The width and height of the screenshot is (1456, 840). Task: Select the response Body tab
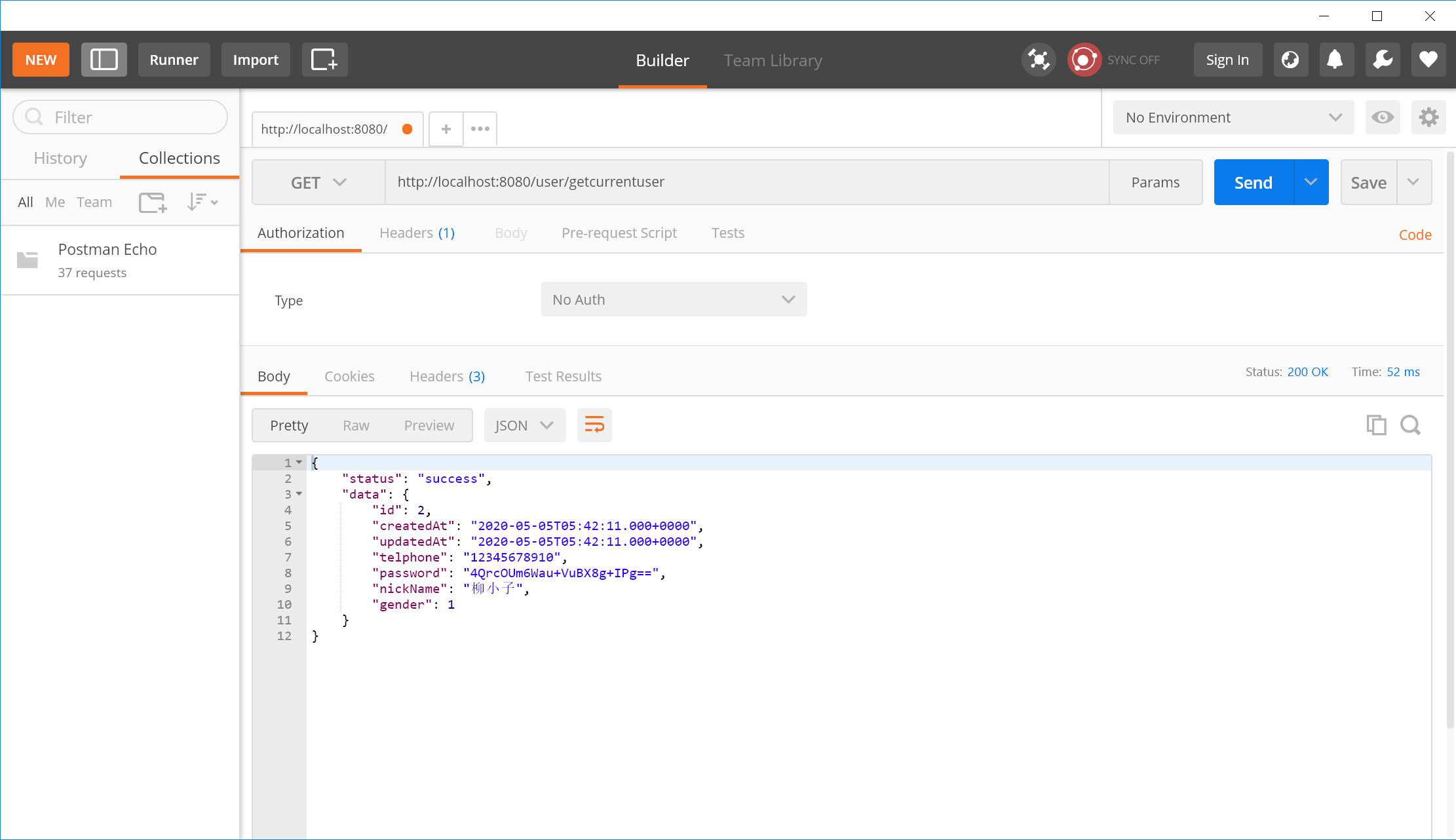(274, 376)
